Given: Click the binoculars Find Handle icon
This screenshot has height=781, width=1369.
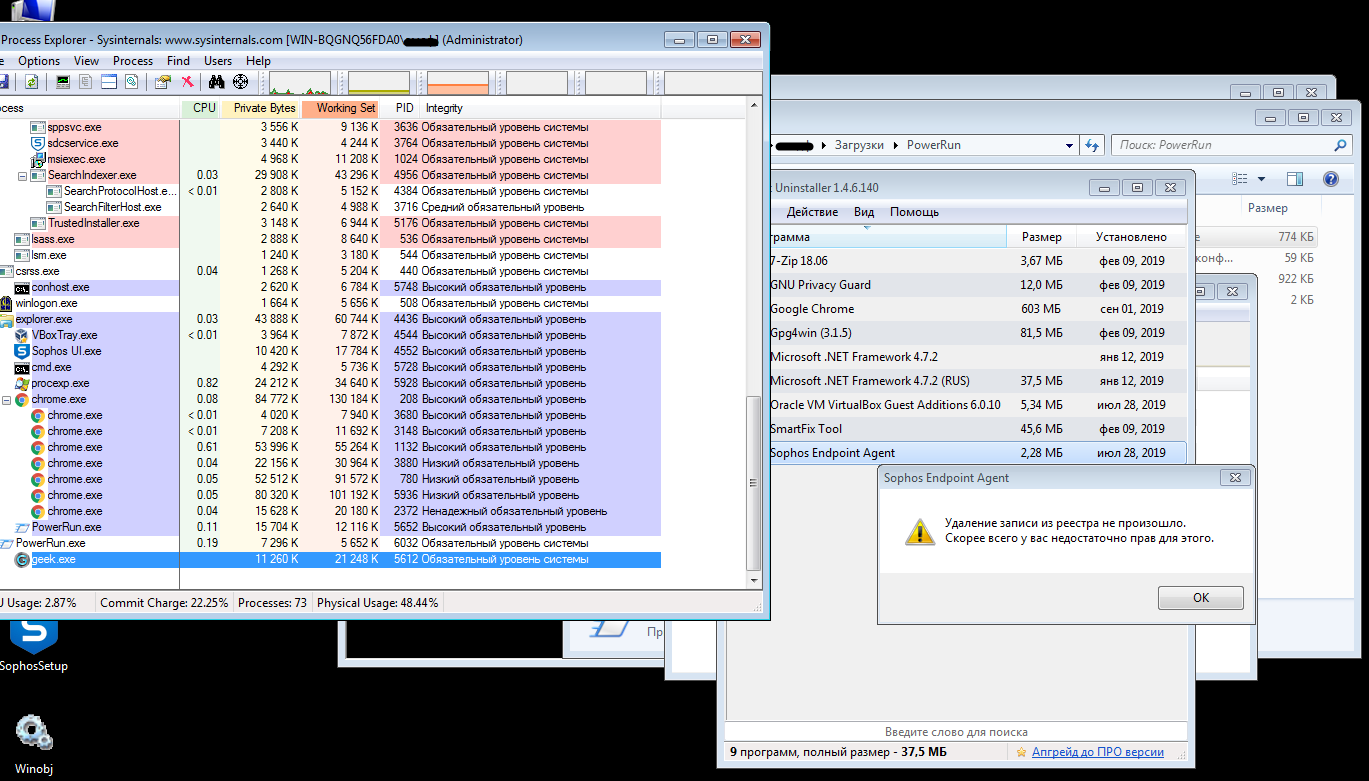Looking at the screenshot, I should [x=216, y=82].
